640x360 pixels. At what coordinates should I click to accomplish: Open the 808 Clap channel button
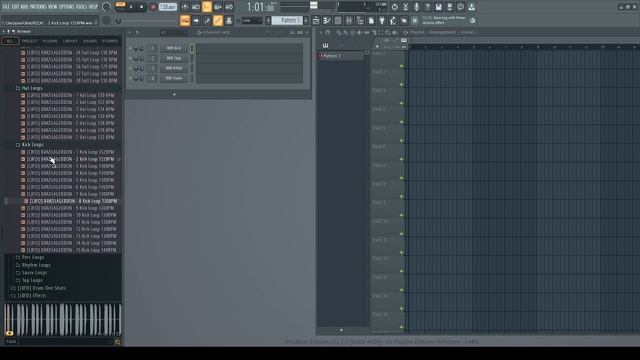click(x=174, y=58)
